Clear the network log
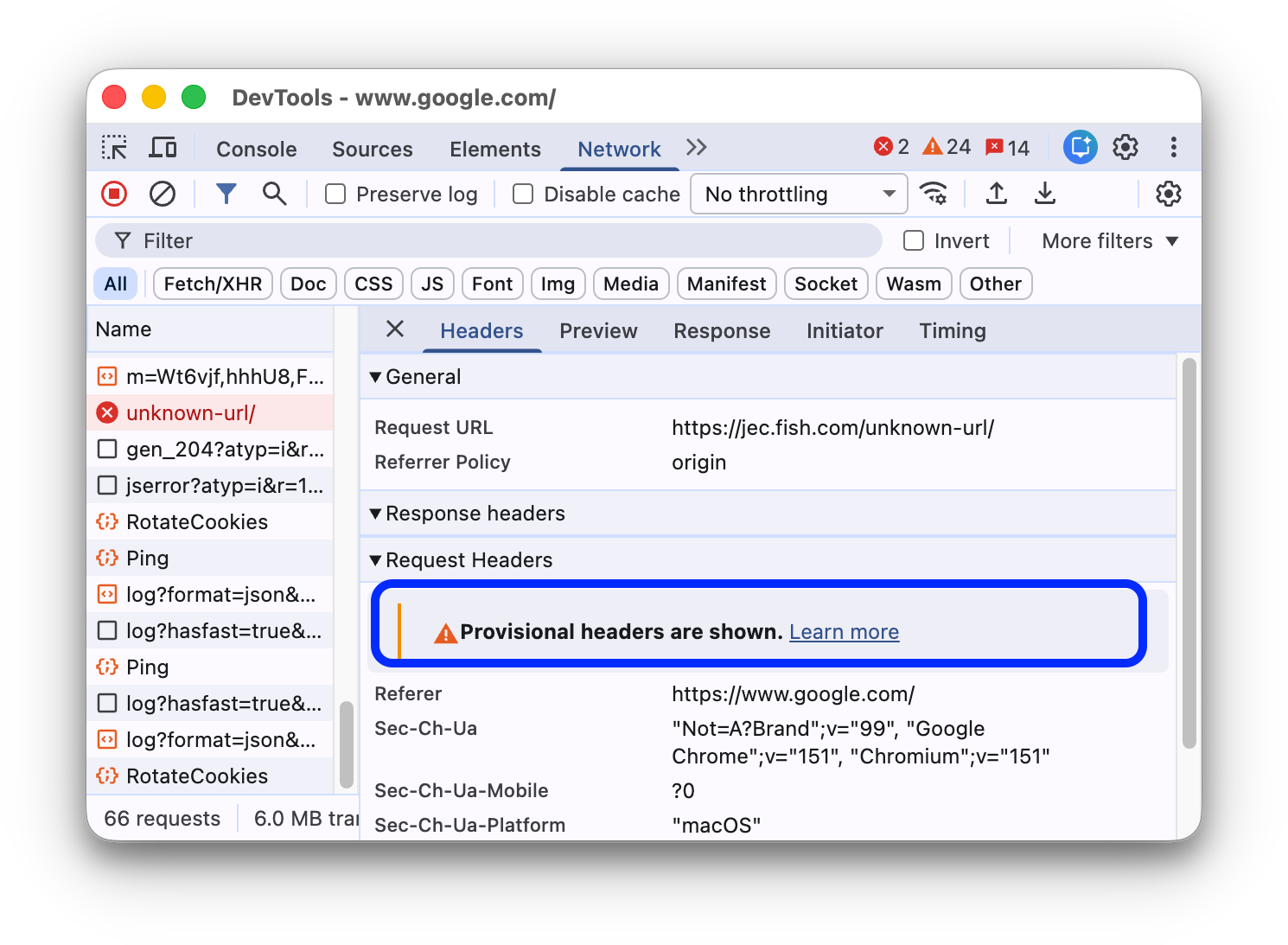The width and height of the screenshot is (1288, 945). click(163, 194)
